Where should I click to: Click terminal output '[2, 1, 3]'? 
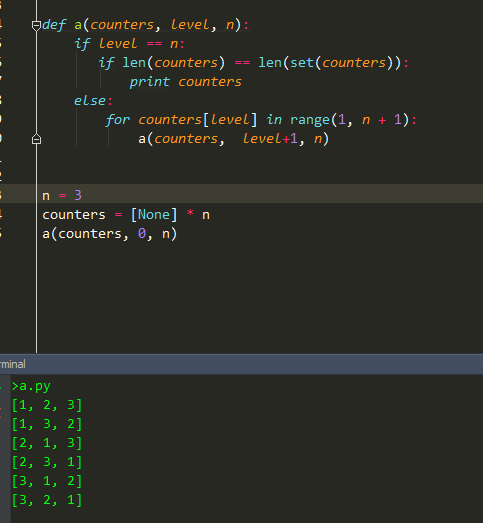pyautogui.click(x=47, y=443)
